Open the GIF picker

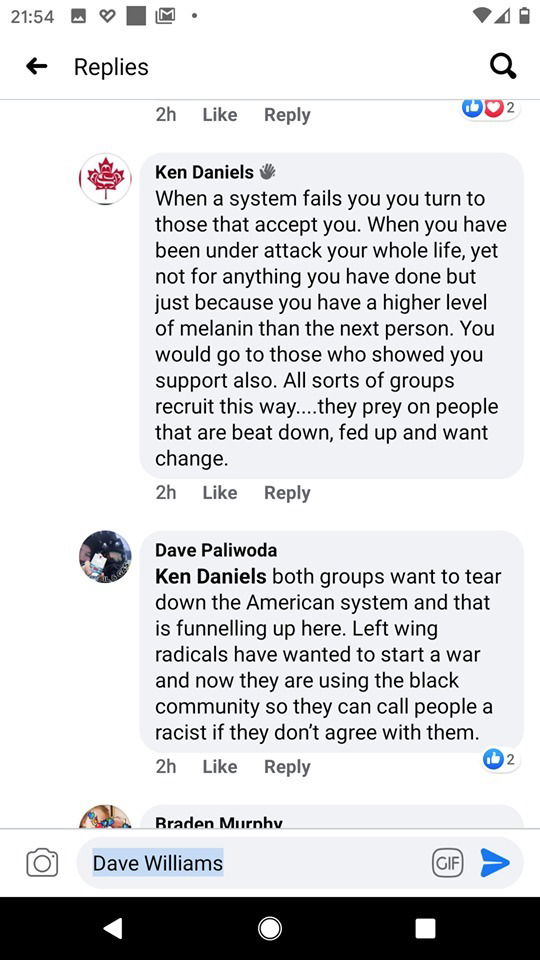[x=448, y=863]
